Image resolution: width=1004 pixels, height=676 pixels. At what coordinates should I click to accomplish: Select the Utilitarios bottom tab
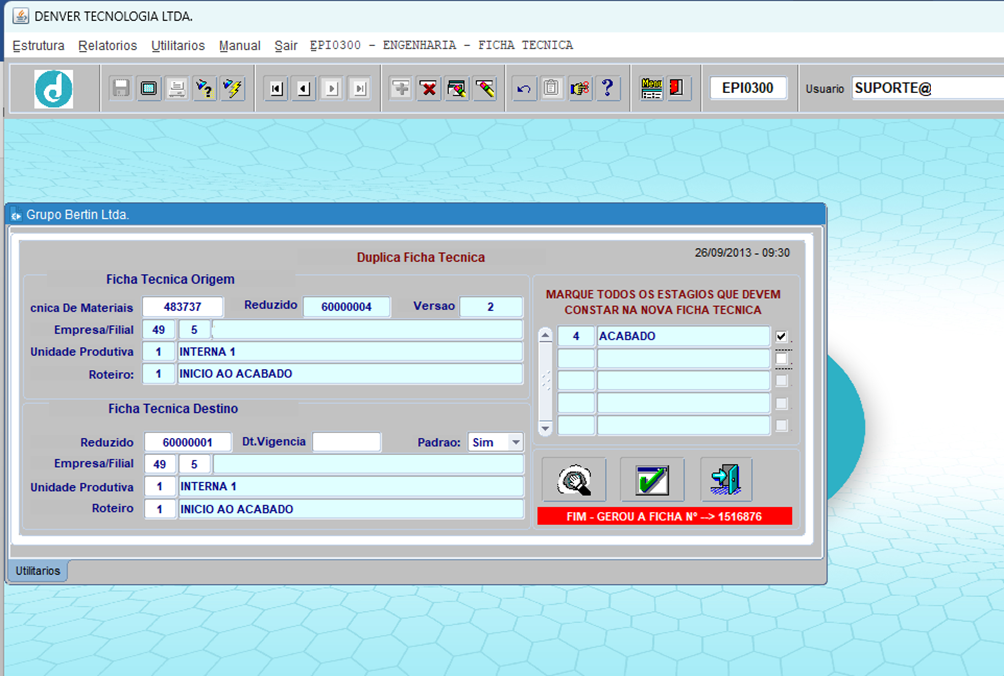[x=38, y=570]
